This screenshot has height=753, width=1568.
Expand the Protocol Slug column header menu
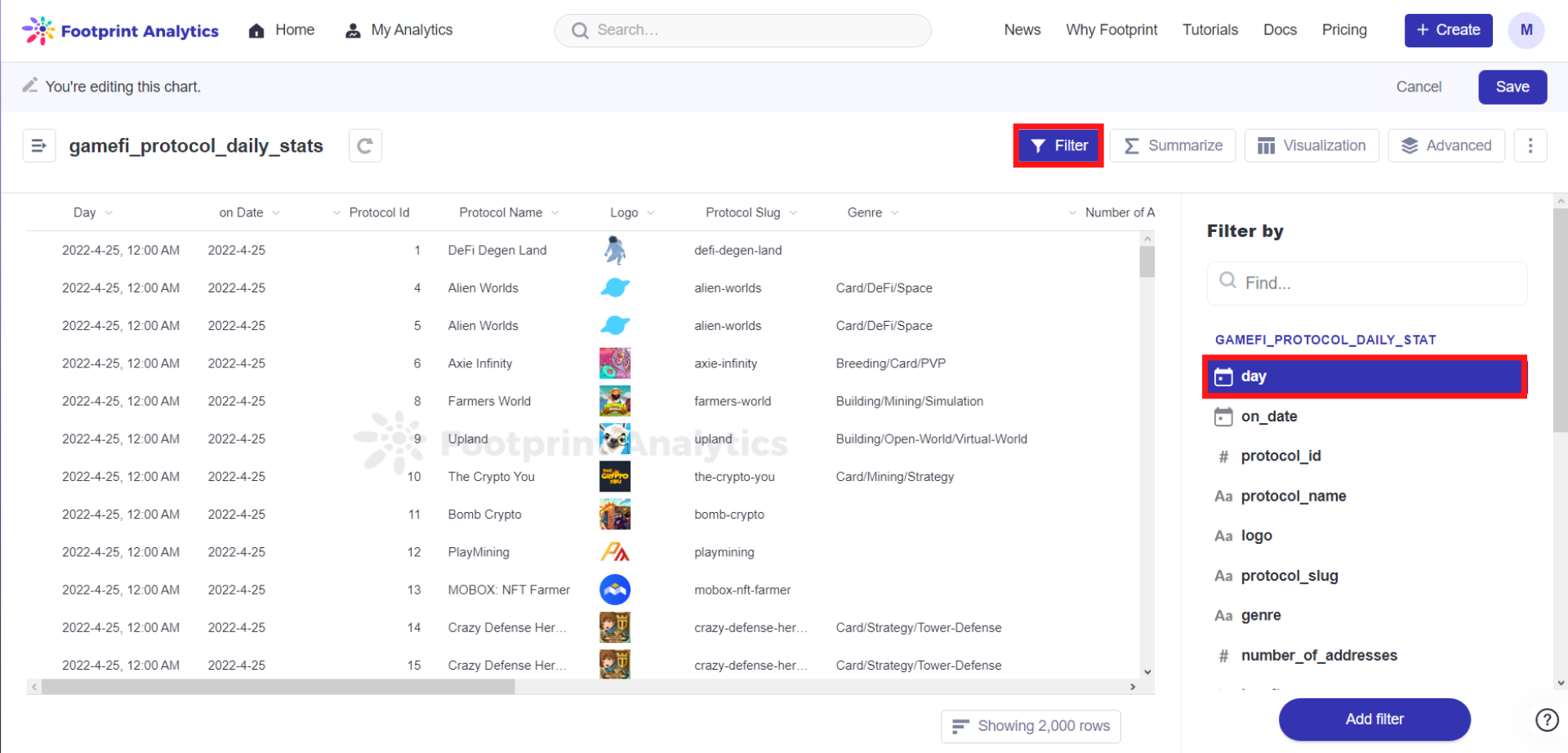pyautogui.click(x=793, y=213)
